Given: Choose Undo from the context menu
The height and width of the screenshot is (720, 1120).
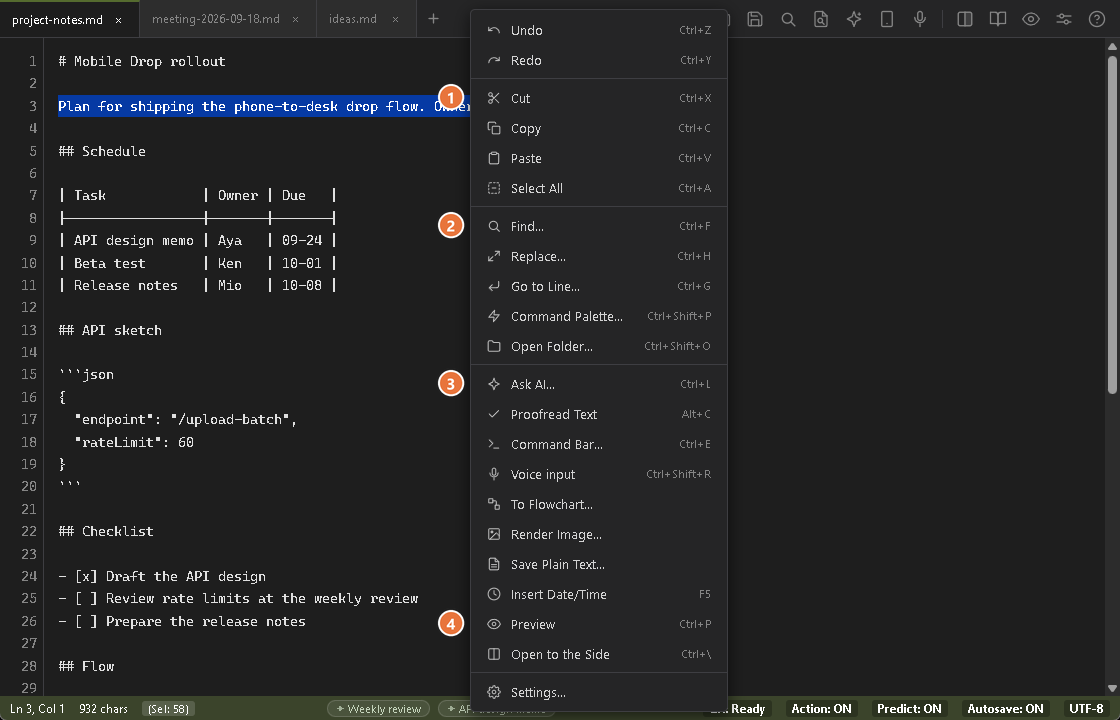Looking at the screenshot, I should pos(599,30).
